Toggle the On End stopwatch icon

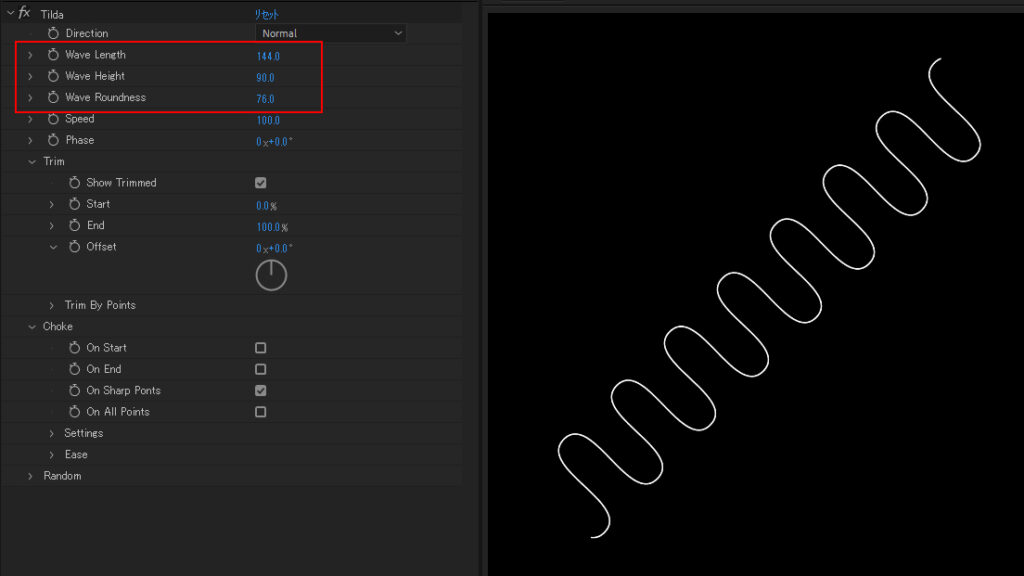pyautogui.click(x=74, y=370)
